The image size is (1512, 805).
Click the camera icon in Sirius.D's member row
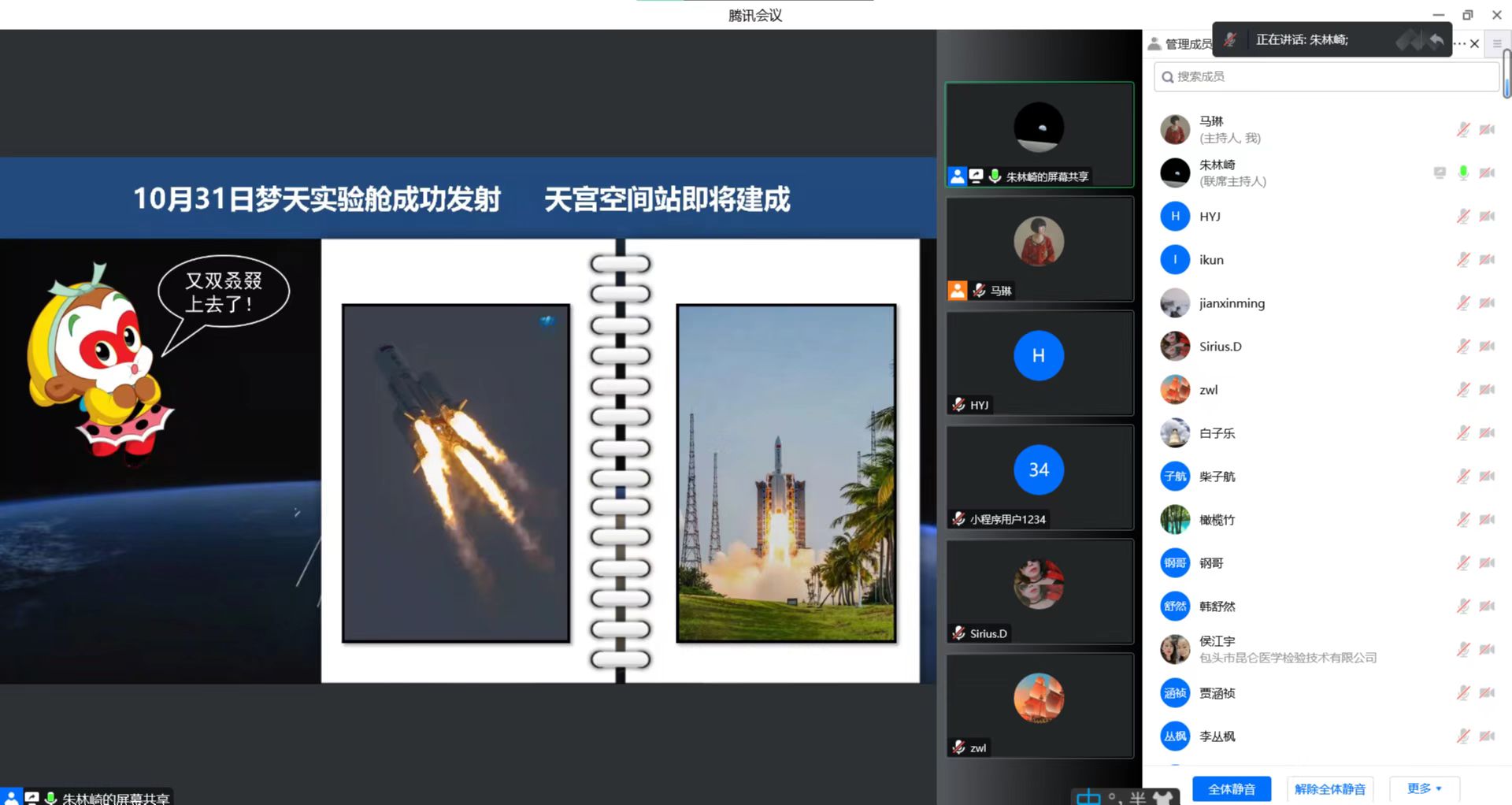(x=1487, y=347)
